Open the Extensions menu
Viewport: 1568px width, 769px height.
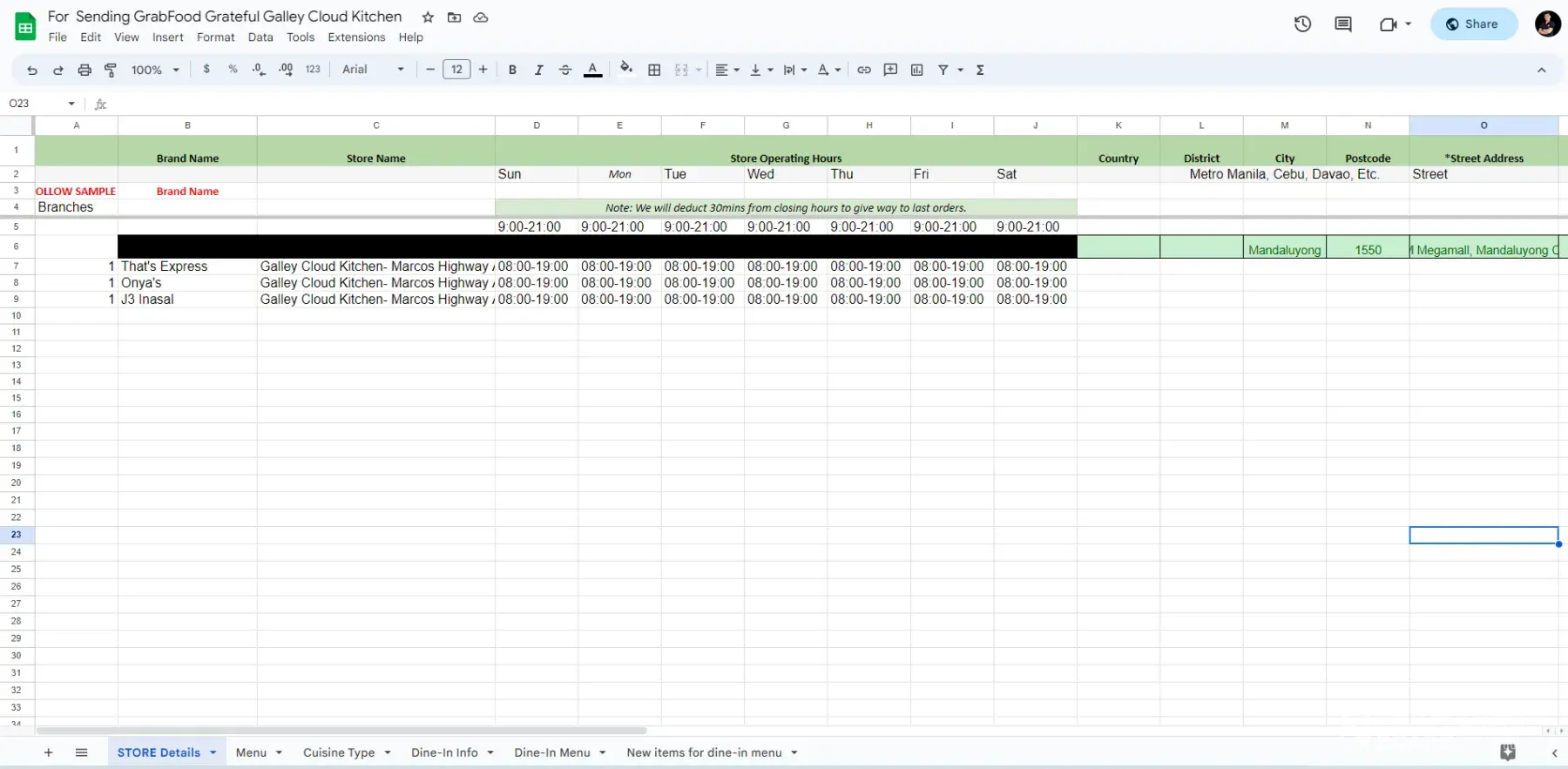pyautogui.click(x=356, y=37)
